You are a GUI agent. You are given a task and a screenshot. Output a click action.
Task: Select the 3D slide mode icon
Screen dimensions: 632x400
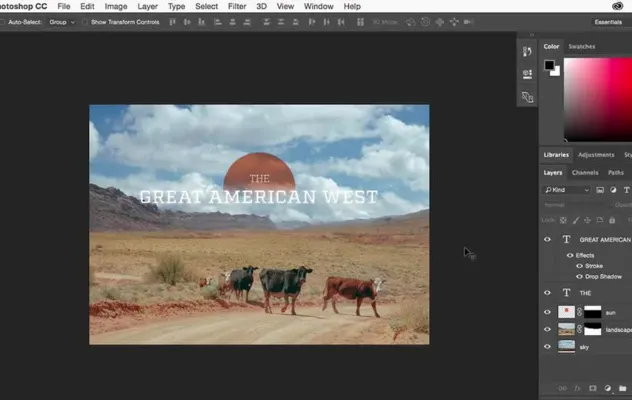point(454,22)
